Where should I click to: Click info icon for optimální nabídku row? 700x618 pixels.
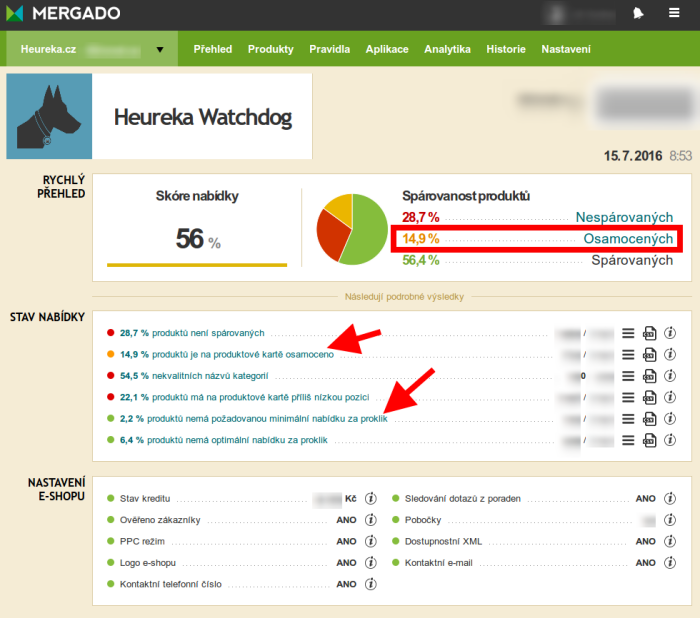pos(670,440)
